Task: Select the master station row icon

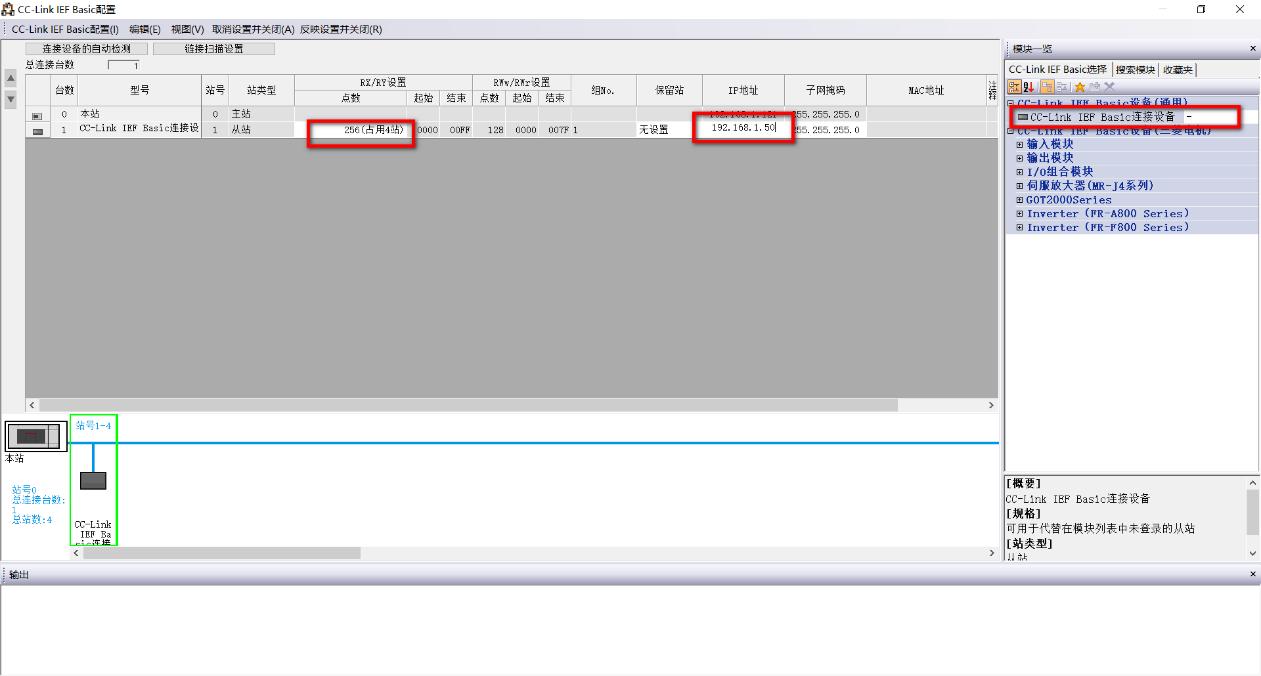Action: (38, 115)
